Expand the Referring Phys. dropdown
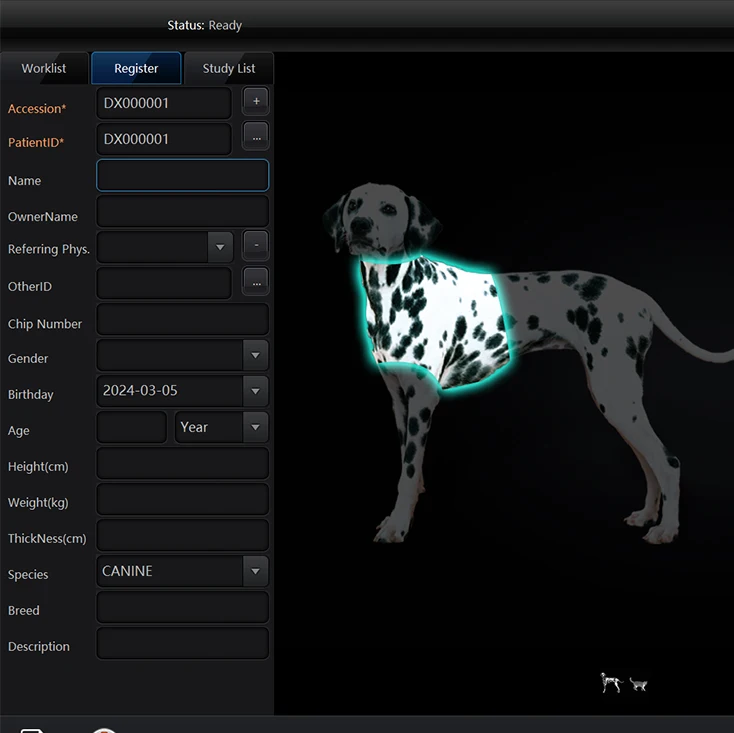Screen dimensions: 734x733 (x=220, y=247)
